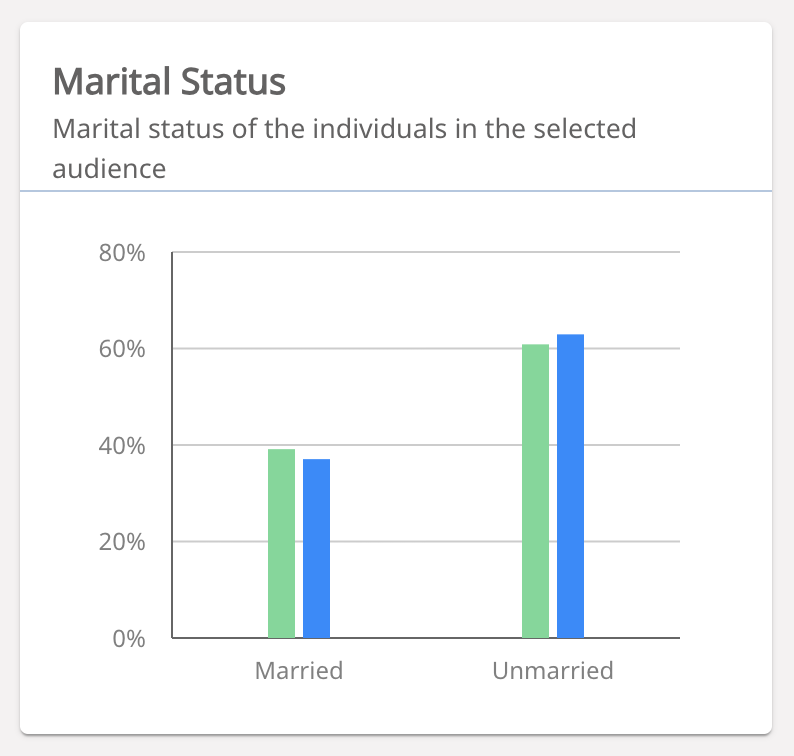Select the green Unmarried bar
This screenshot has width=794, height=756.
[x=535, y=491]
